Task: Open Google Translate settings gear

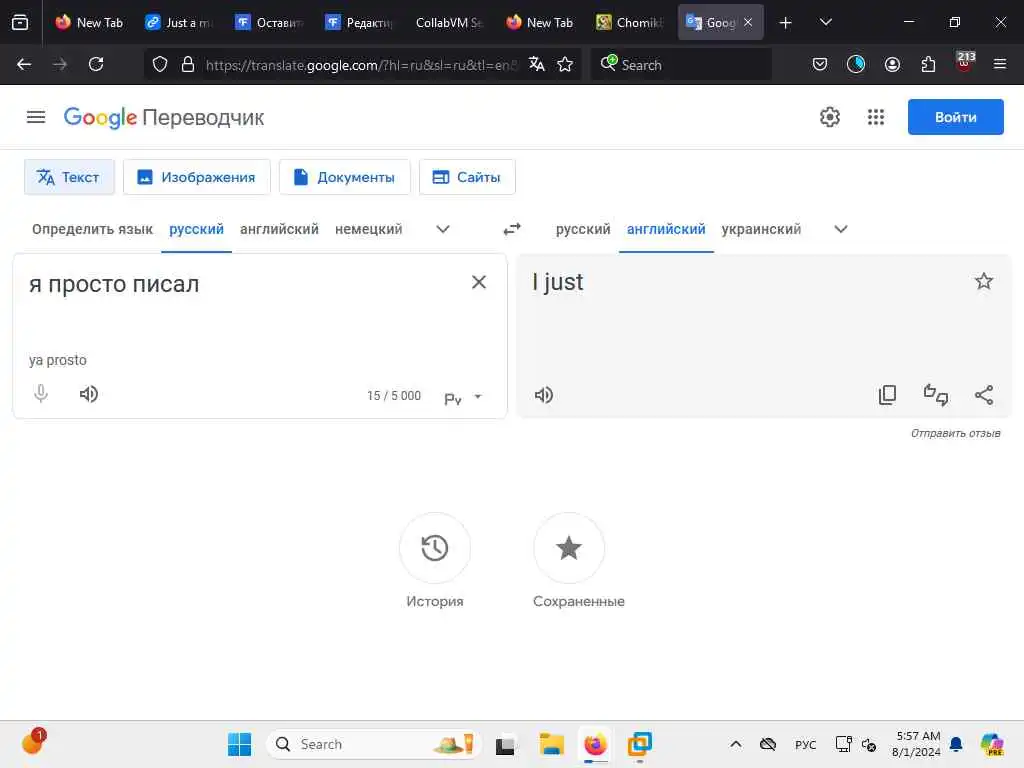Action: point(829,117)
